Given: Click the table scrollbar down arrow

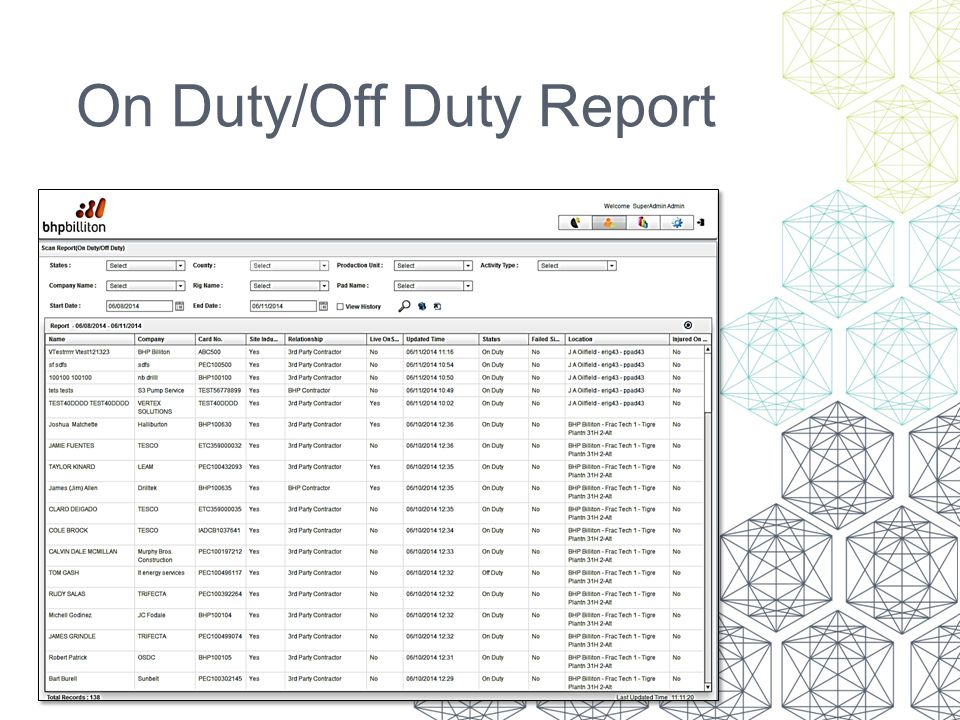Looking at the screenshot, I should 708,688.
